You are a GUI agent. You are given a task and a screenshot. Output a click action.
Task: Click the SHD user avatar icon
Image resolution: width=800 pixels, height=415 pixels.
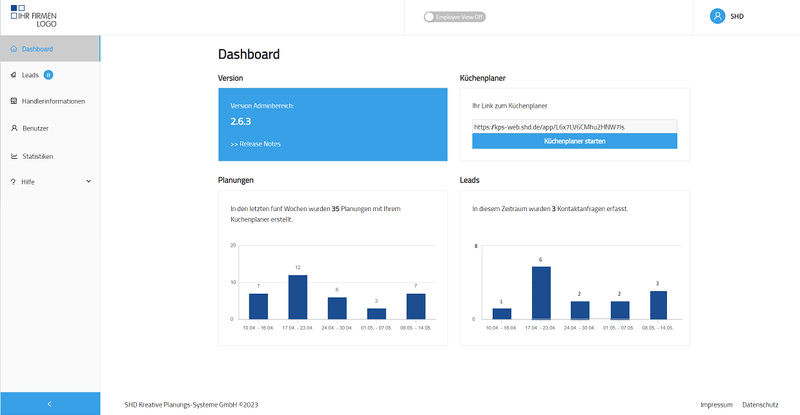(x=717, y=16)
